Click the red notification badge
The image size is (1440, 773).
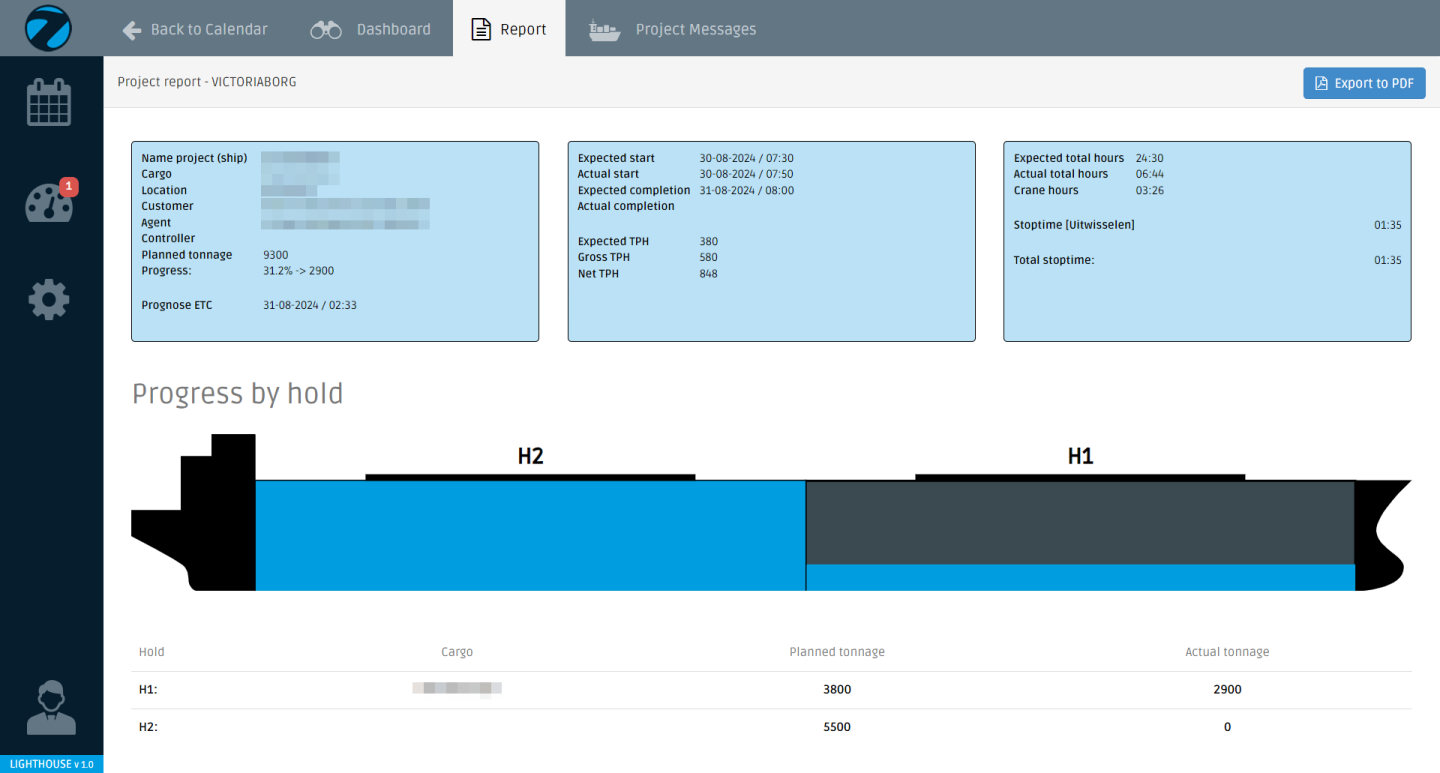click(68, 186)
